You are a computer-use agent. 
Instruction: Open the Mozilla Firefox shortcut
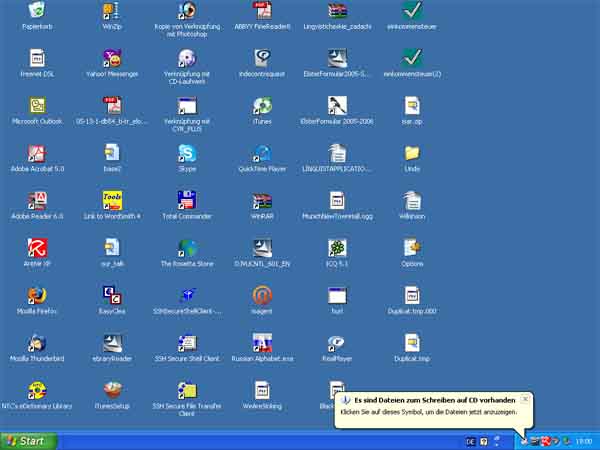point(37,295)
